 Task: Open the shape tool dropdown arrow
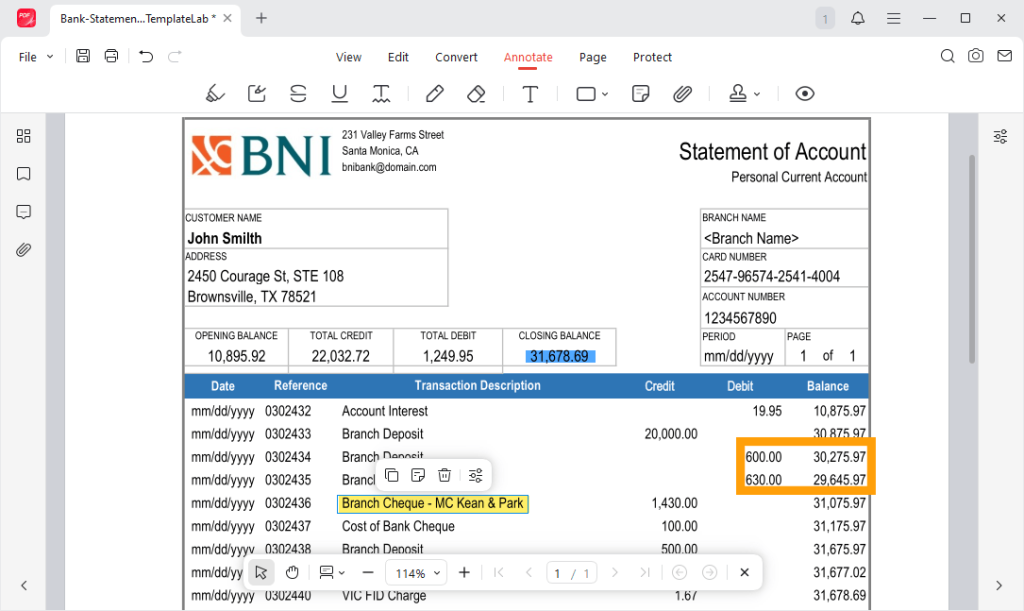click(605, 94)
